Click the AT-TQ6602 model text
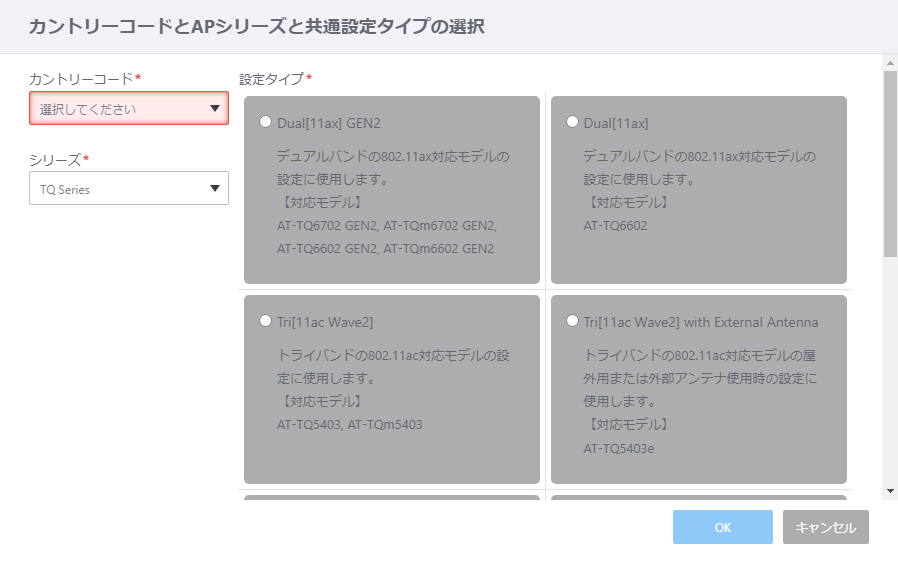The image size is (898, 568). pyautogui.click(x=615, y=226)
